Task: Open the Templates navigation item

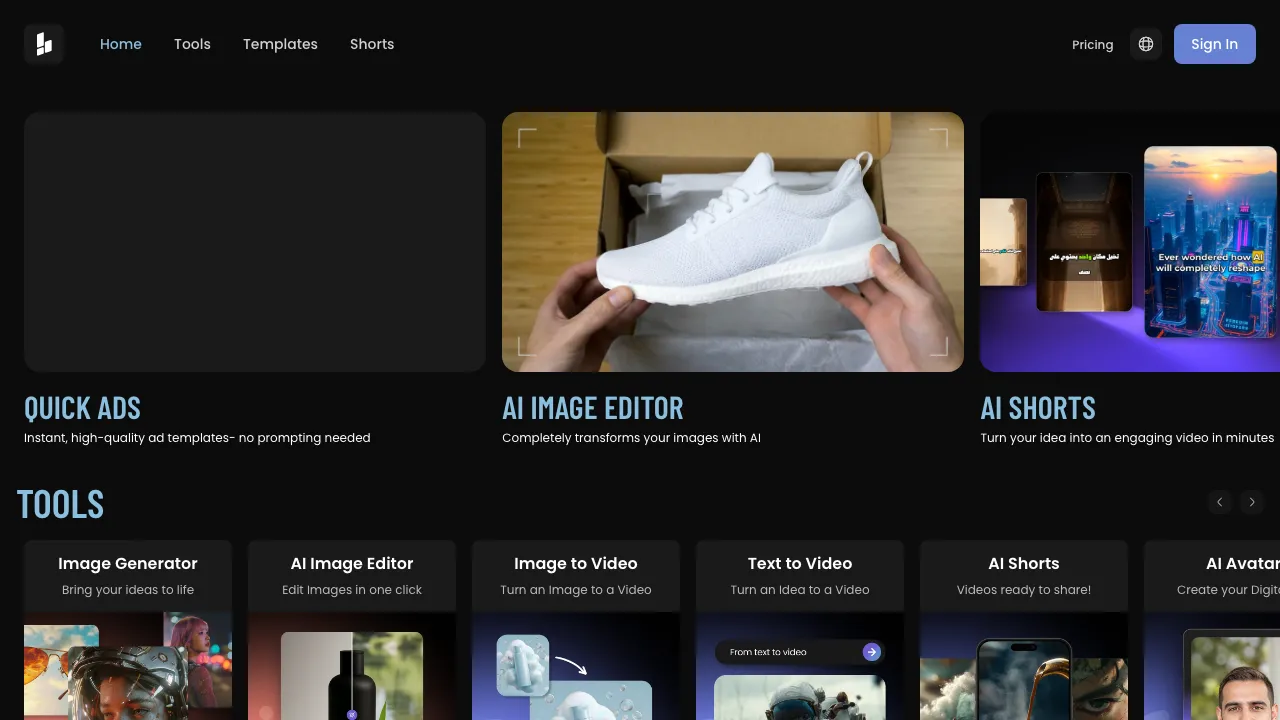Action: click(280, 44)
